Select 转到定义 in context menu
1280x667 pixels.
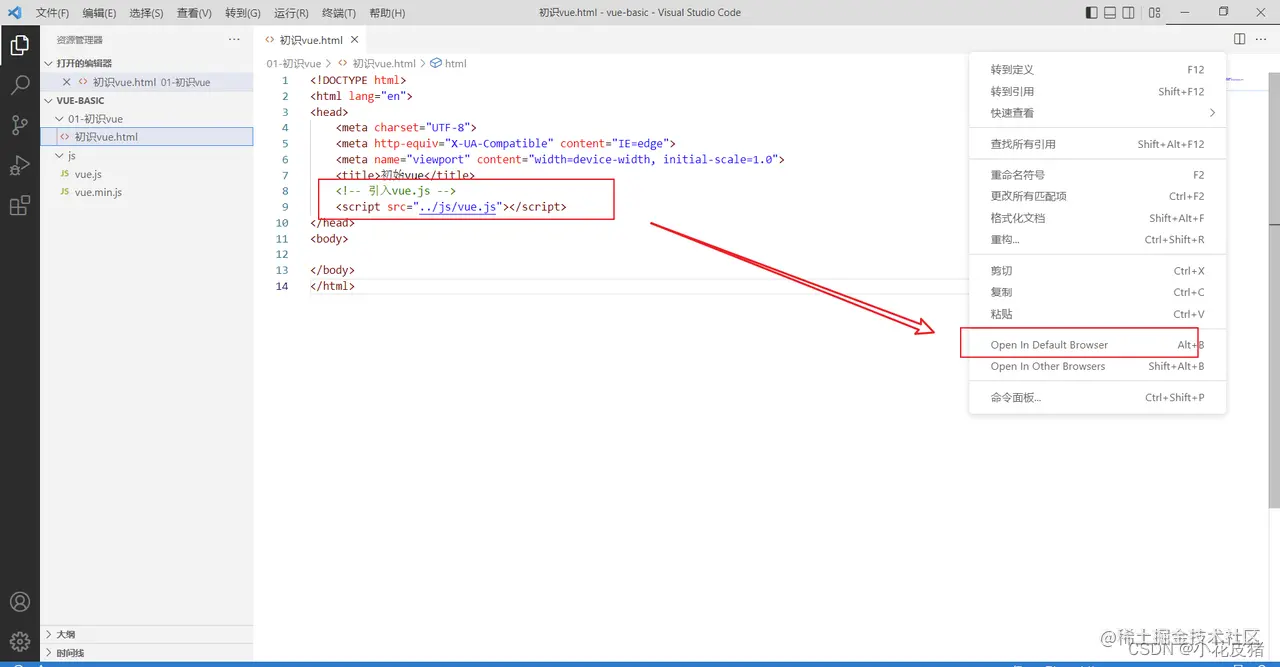[x=1097, y=70]
